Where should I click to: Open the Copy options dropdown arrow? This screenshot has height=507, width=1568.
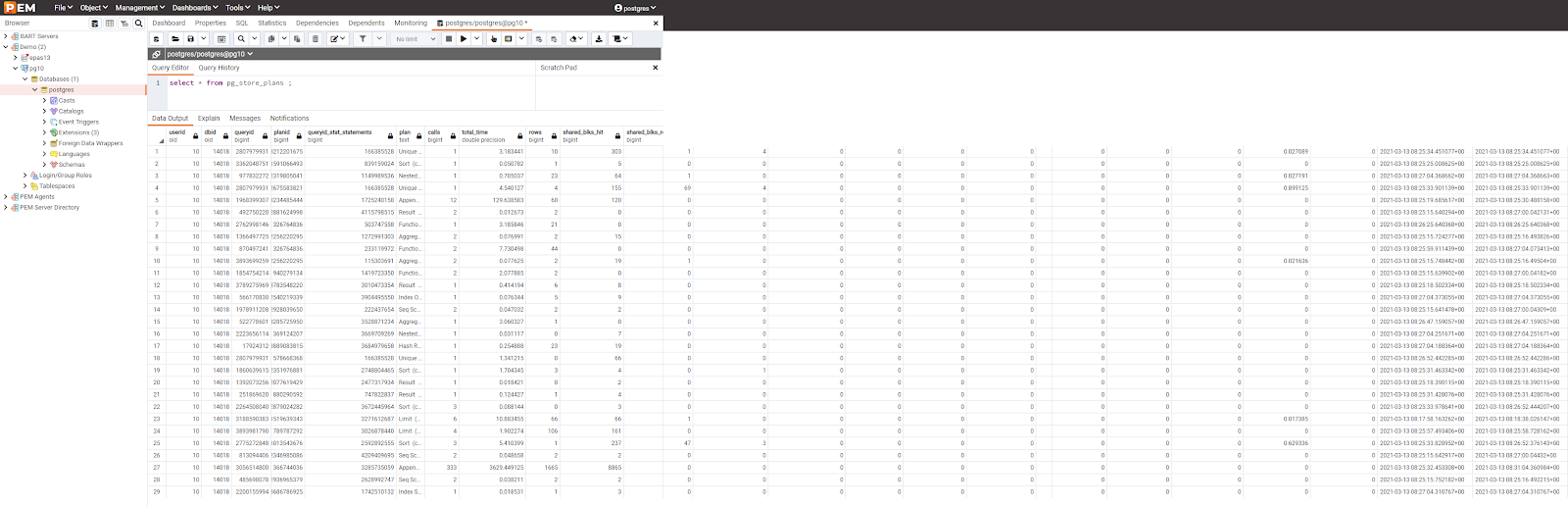pos(284,39)
